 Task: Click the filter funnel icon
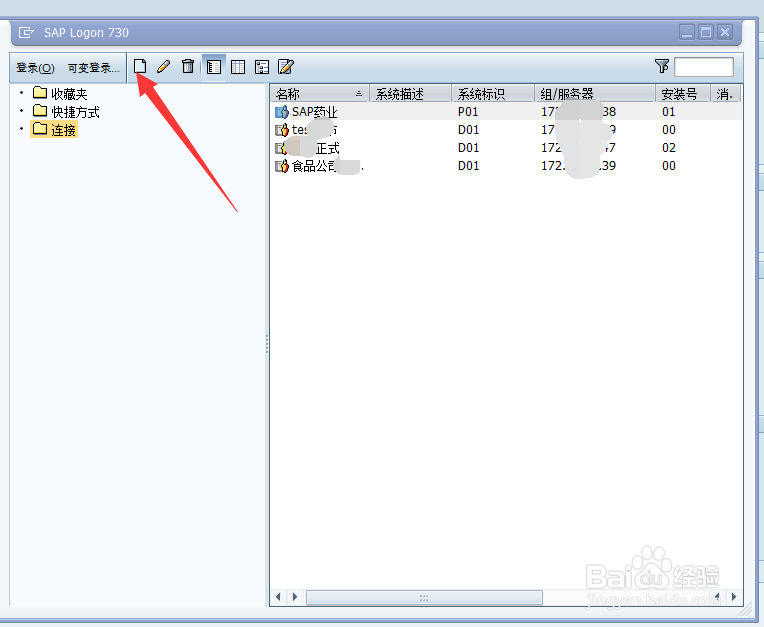(662, 66)
